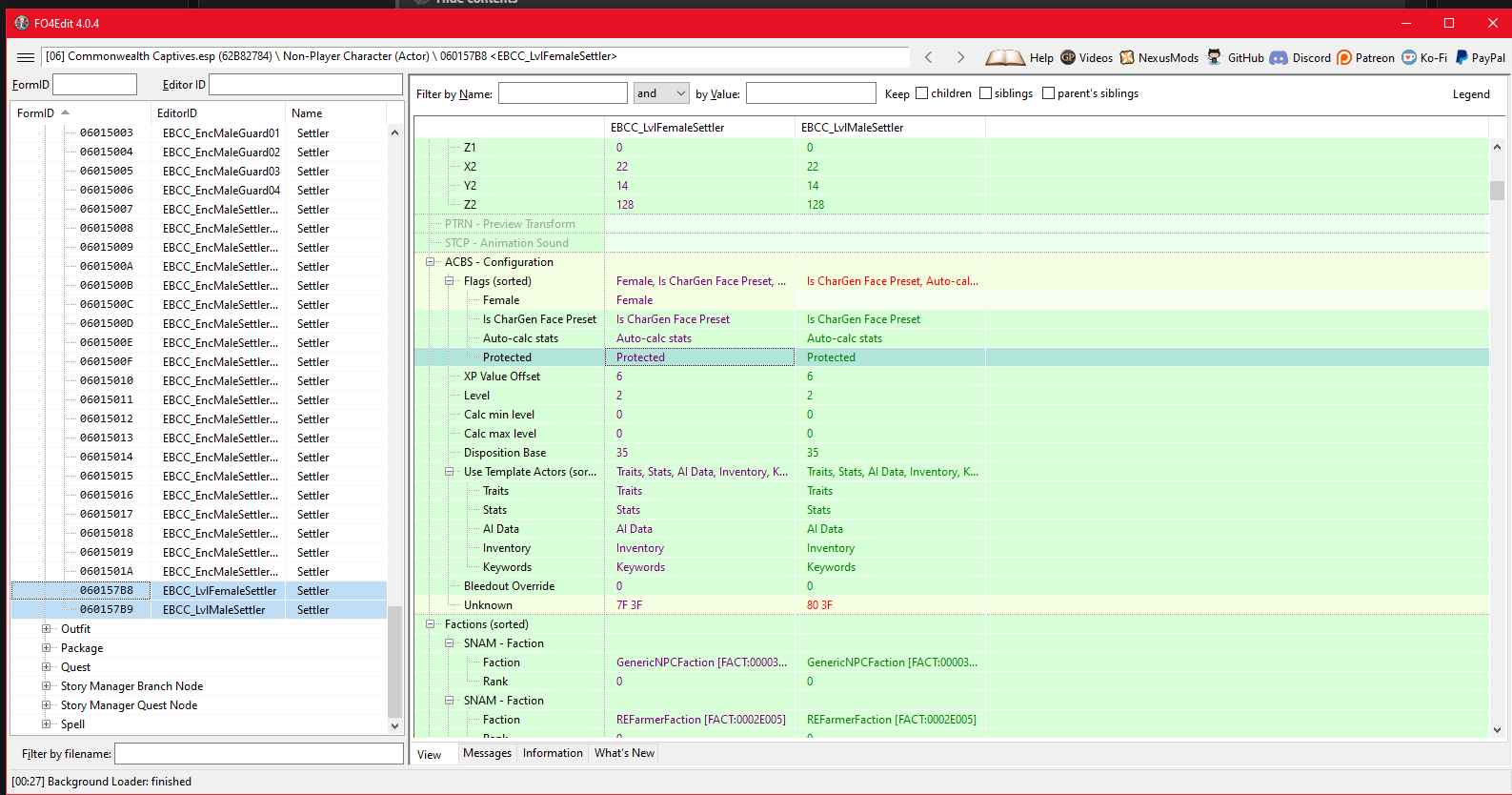Expand Story Manager Quest Node
The width and height of the screenshot is (1512, 795).
46,705
